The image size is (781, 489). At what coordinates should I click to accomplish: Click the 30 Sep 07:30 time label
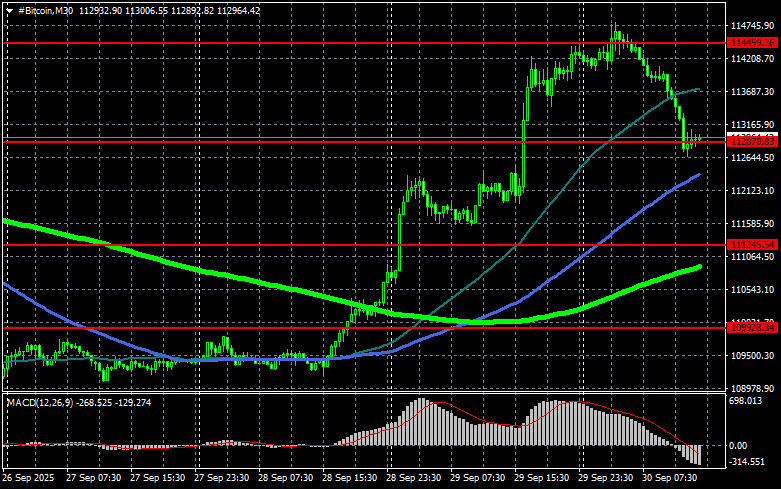coord(669,478)
